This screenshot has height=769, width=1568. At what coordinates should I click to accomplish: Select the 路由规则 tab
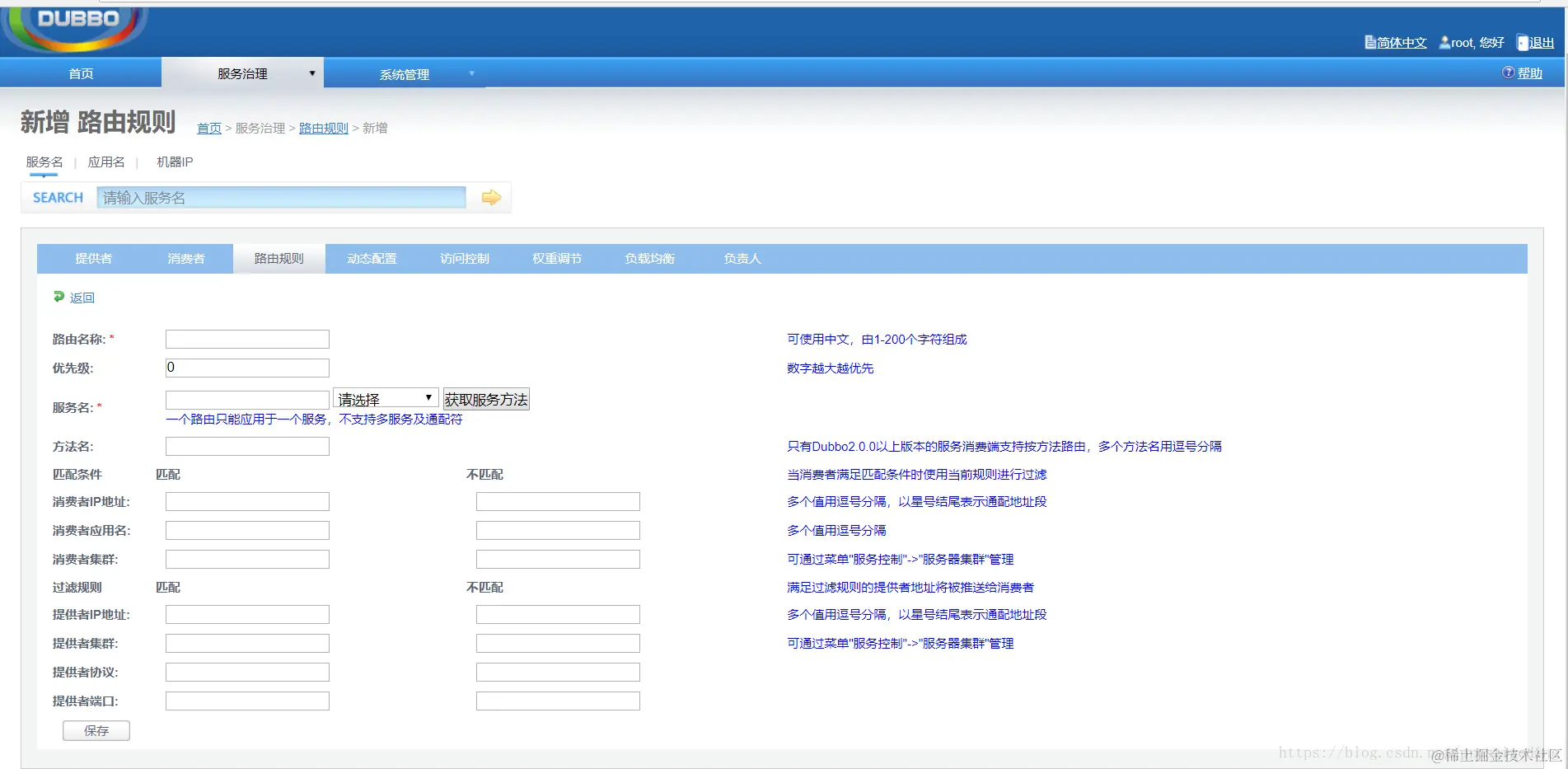point(279,259)
